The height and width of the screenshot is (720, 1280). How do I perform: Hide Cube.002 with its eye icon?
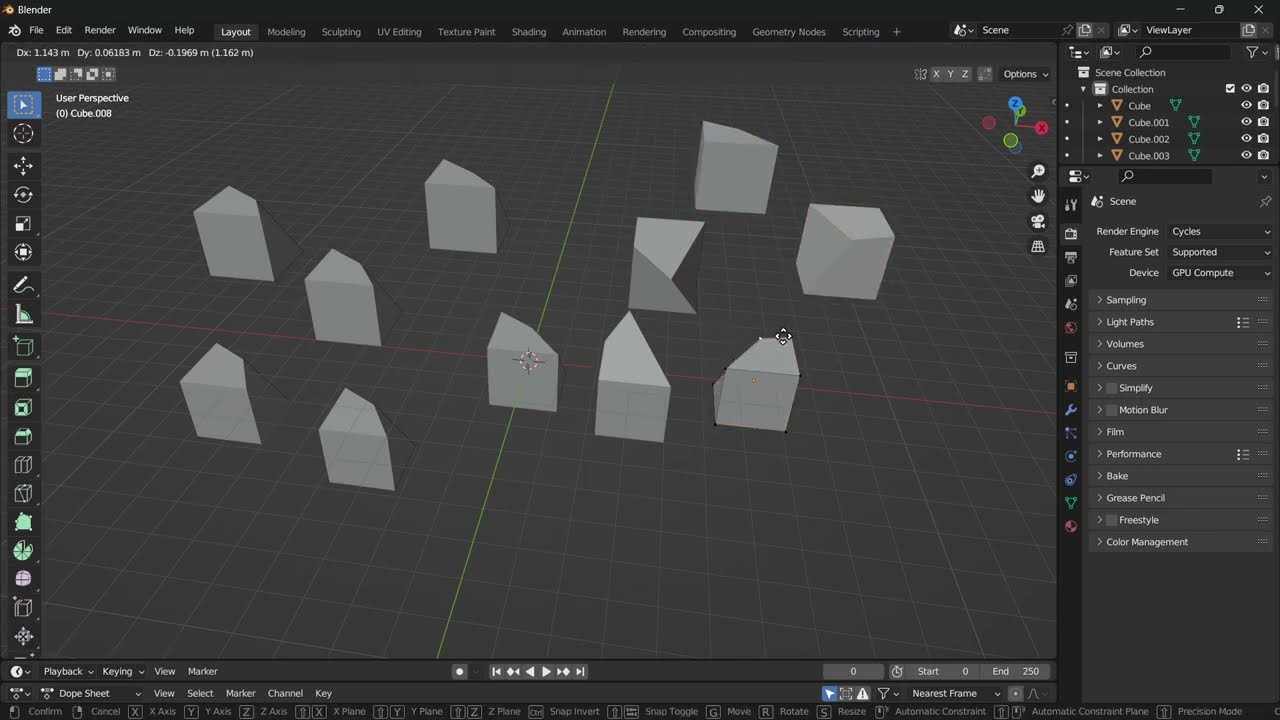(1246, 139)
